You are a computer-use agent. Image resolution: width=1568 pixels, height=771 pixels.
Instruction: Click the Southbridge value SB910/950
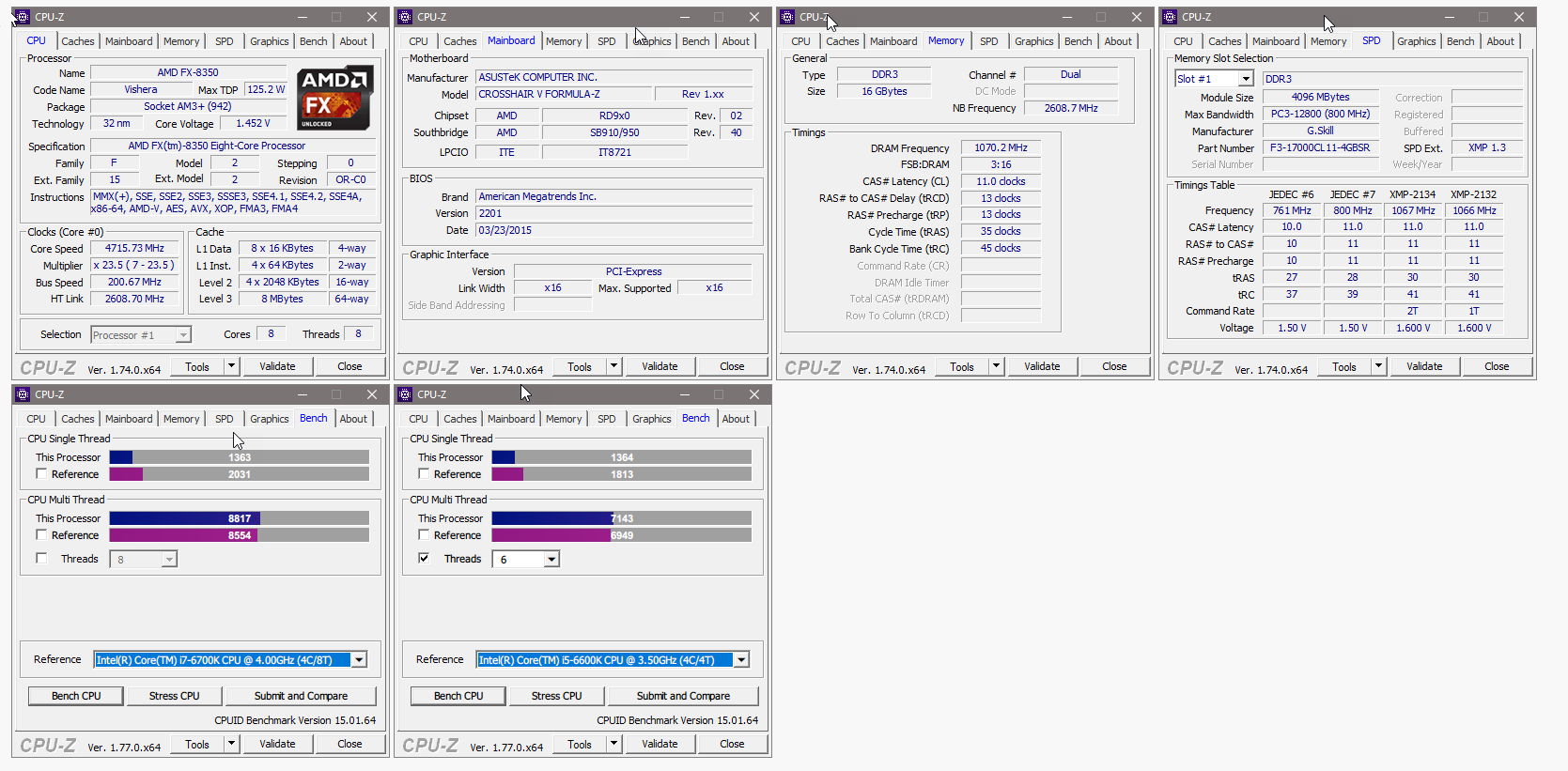[614, 132]
